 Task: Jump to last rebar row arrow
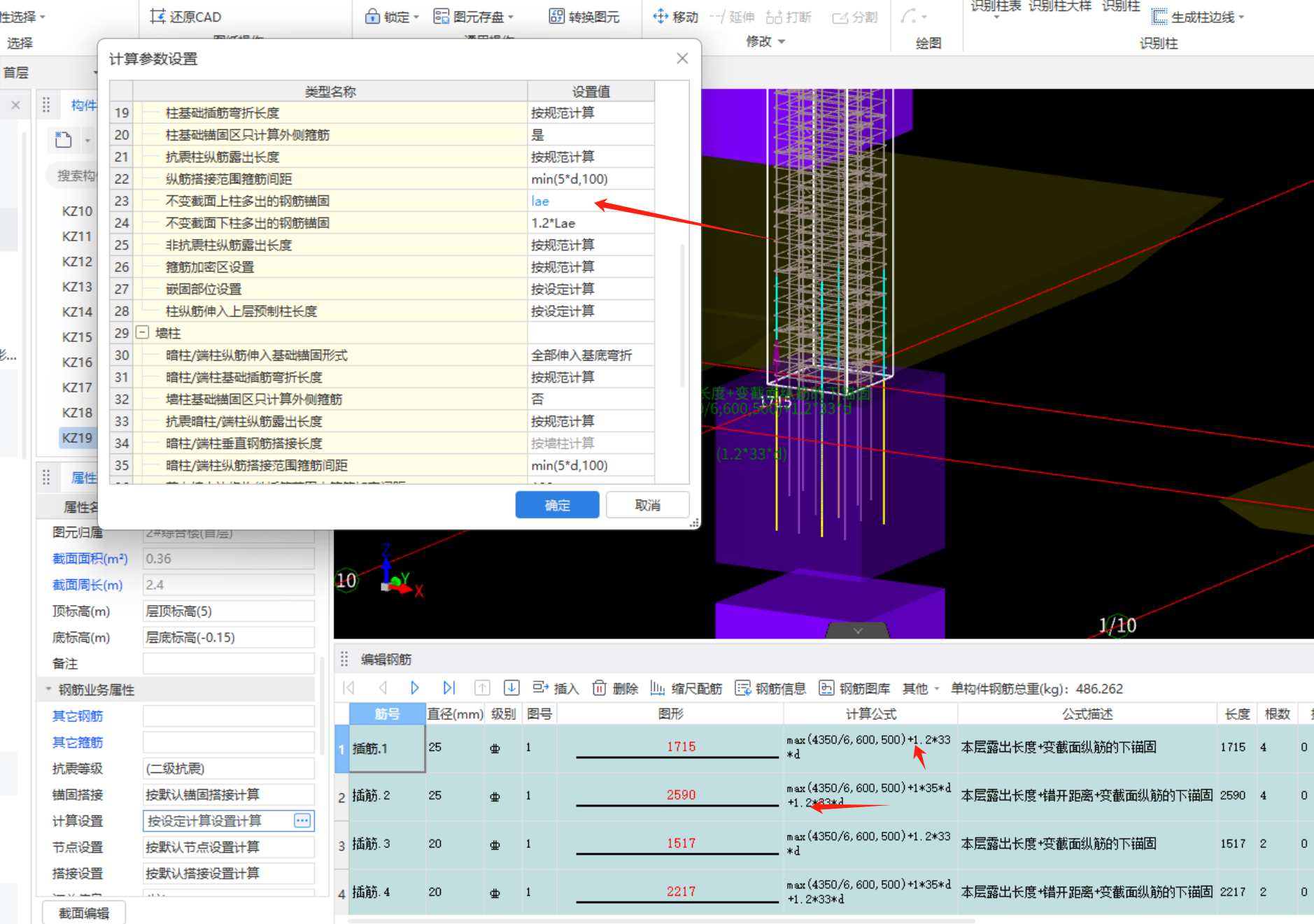point(449,688)
